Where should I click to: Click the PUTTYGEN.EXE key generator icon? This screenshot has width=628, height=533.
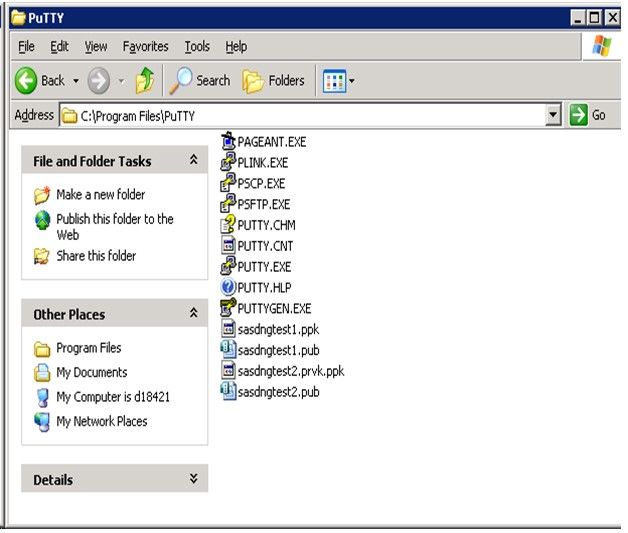[228, 308]
